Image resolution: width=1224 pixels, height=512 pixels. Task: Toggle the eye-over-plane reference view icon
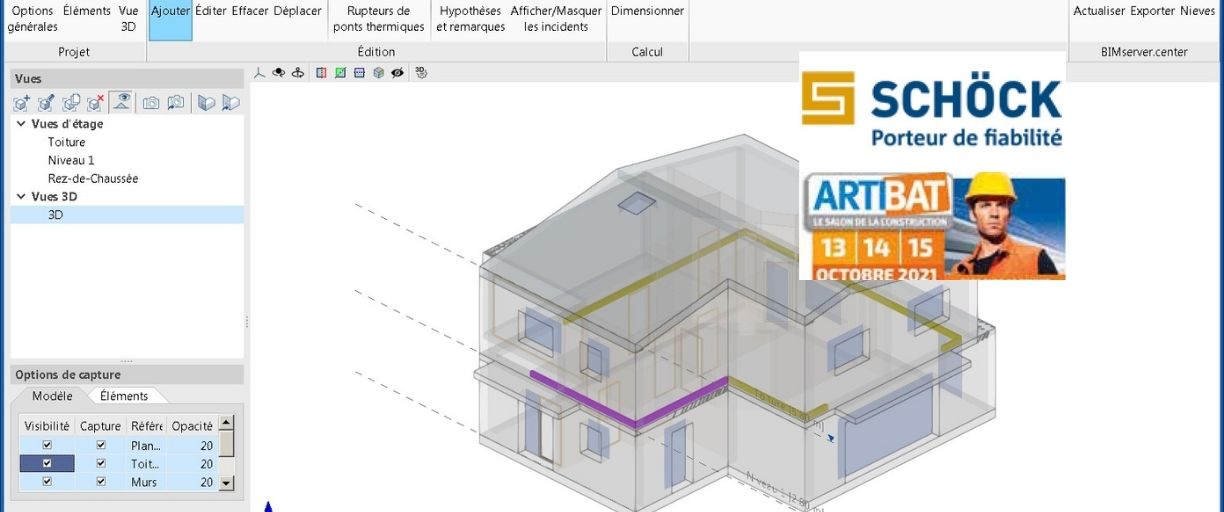(122, 102)
